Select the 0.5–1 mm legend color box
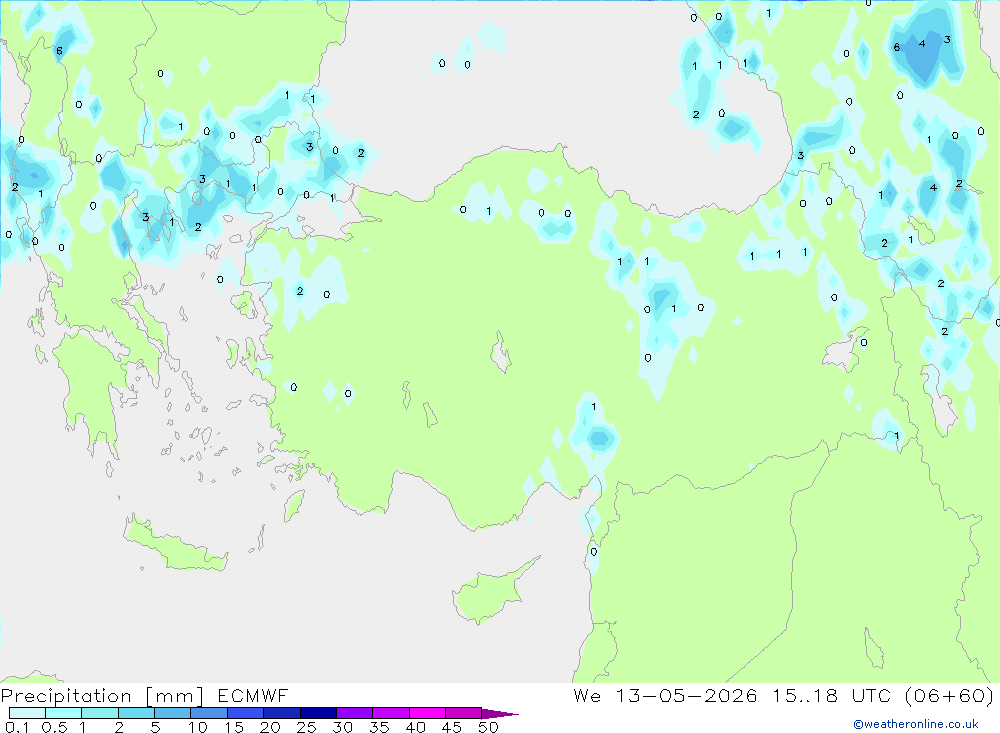 pyautogui.click(x=63, y=713)
